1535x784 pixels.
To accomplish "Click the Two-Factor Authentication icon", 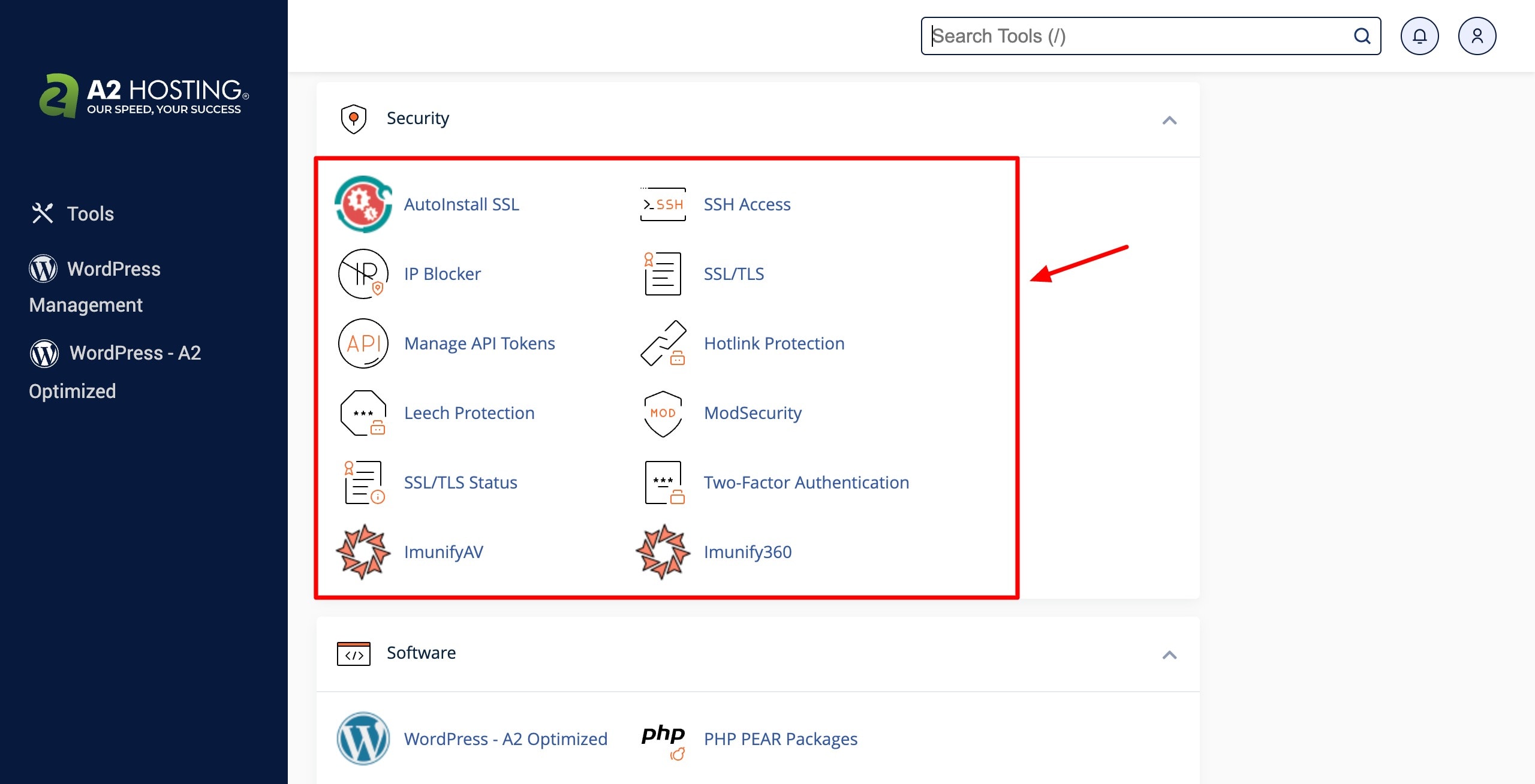I will tap(664, 483).
